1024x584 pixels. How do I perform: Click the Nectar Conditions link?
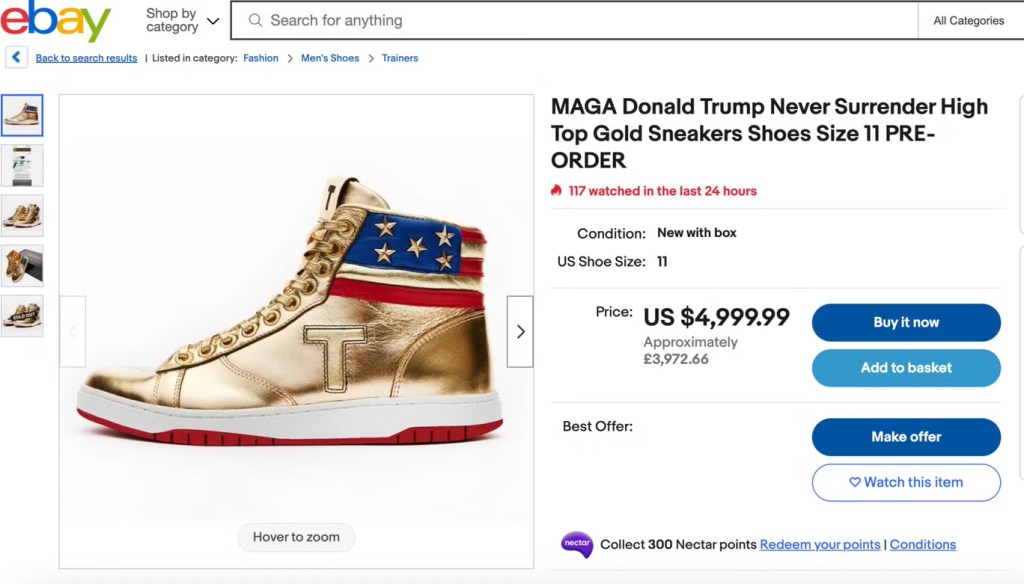(x=923, y=545)
